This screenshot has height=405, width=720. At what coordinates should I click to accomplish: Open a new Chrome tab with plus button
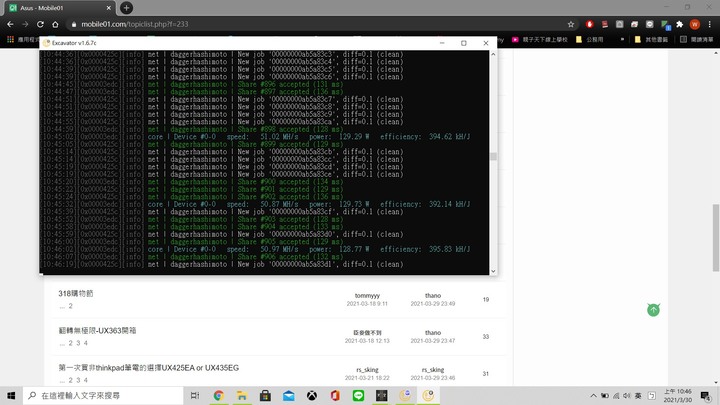126,8
